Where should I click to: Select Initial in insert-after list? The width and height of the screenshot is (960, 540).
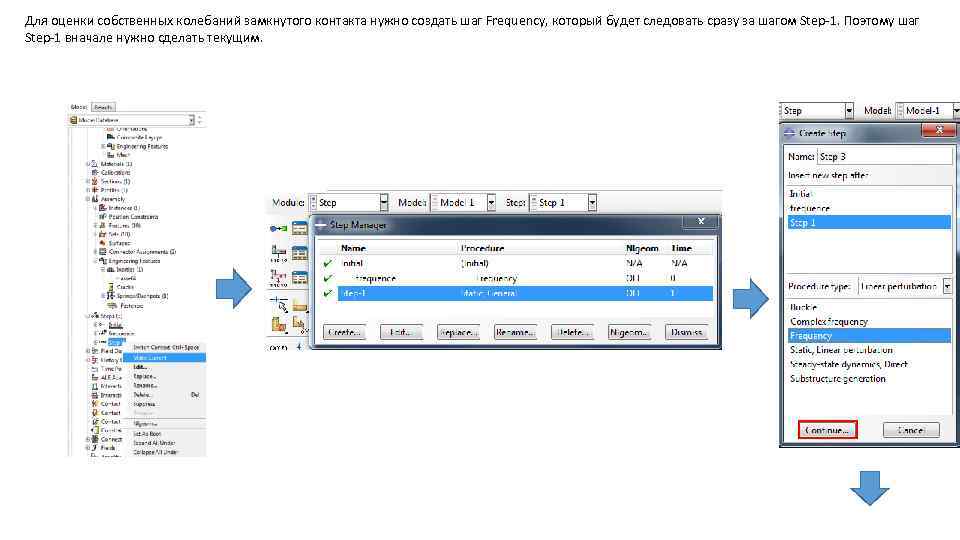click(x=869, y=193)
